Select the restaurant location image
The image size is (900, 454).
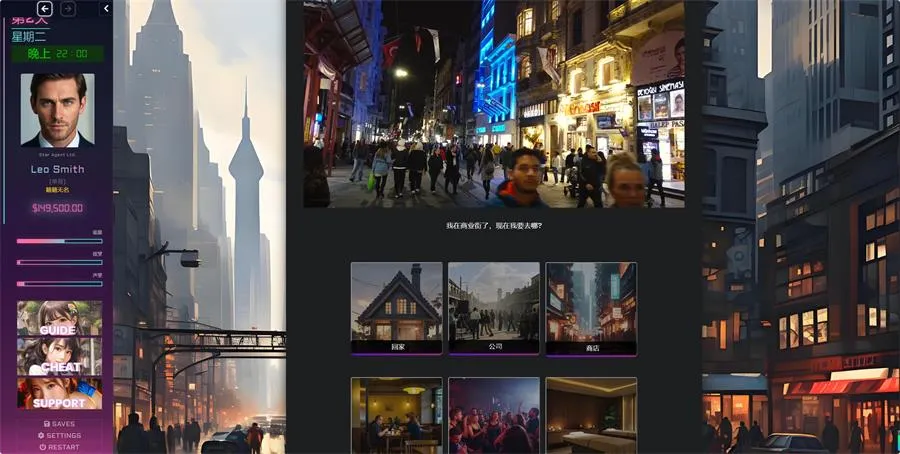396,415
